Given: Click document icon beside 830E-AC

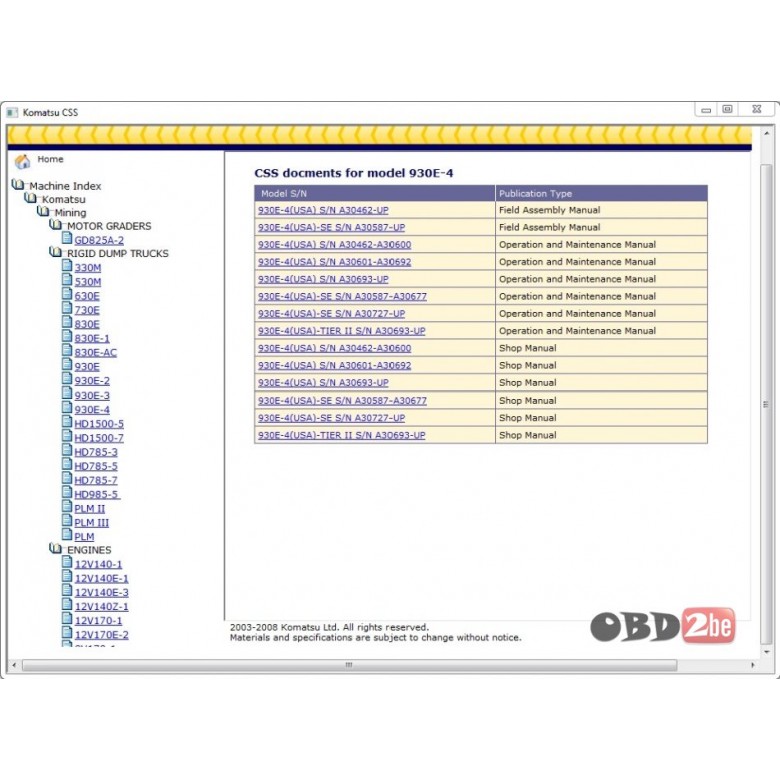Looking at the screenshot, I should (x=67, y=350).
